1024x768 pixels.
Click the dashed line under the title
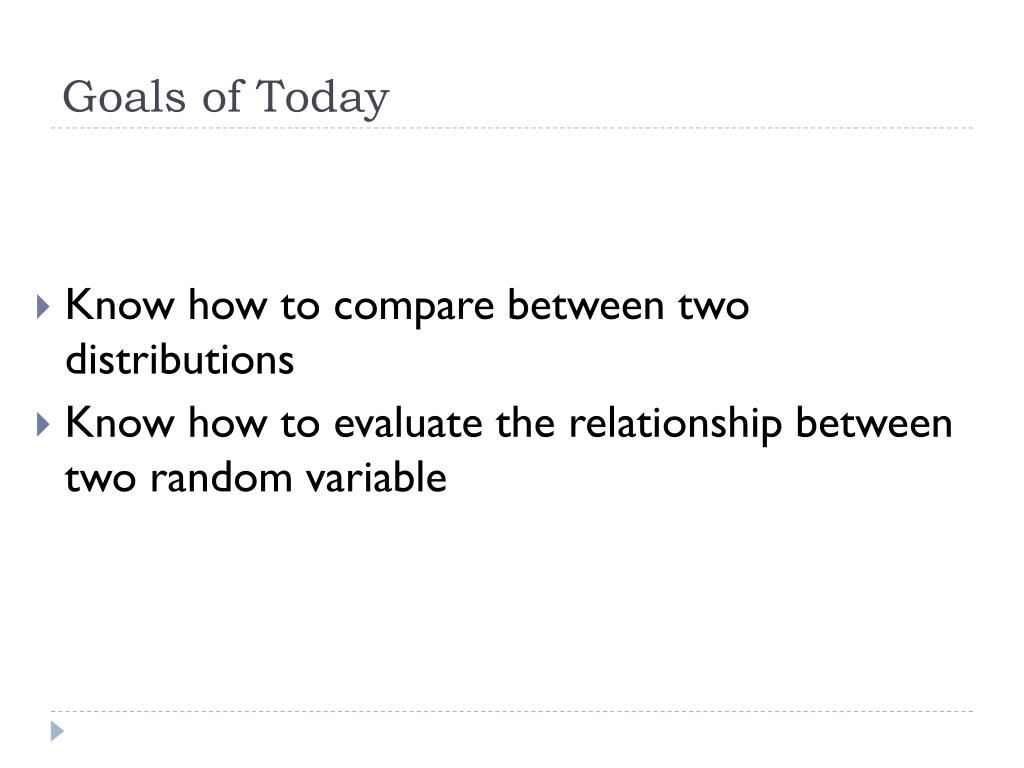512,128
